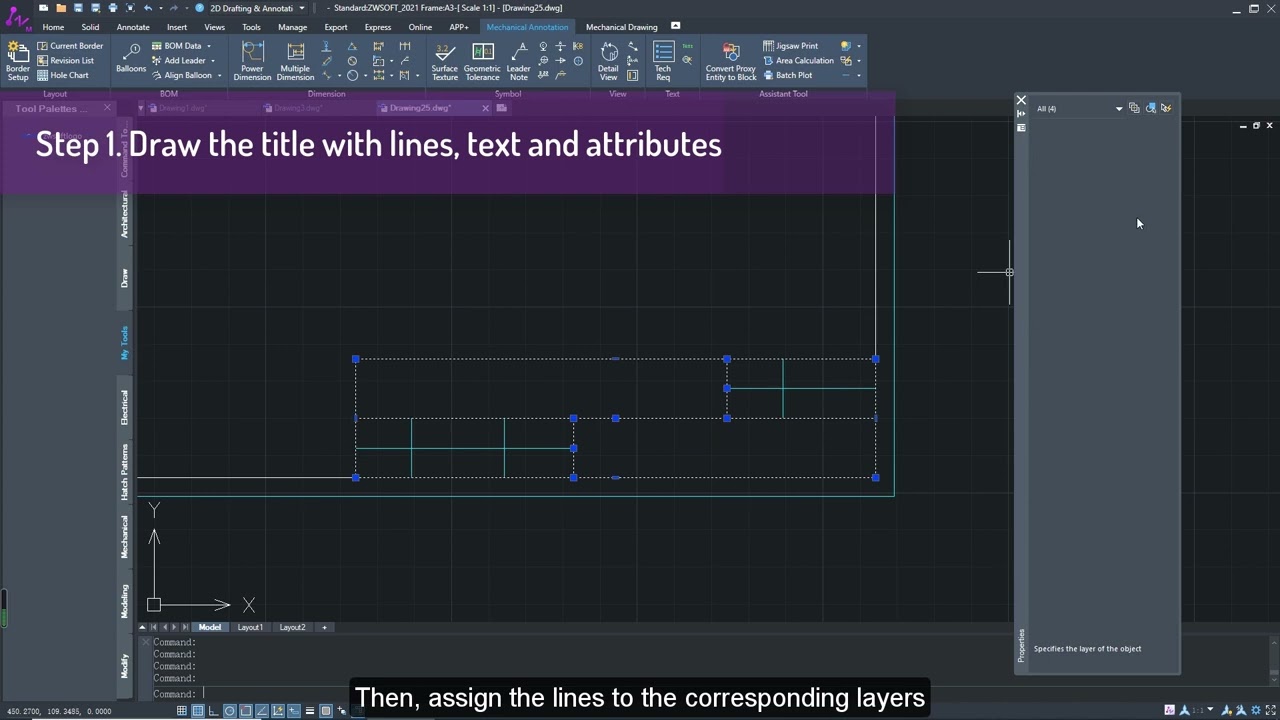Create a Detail View

608,61
